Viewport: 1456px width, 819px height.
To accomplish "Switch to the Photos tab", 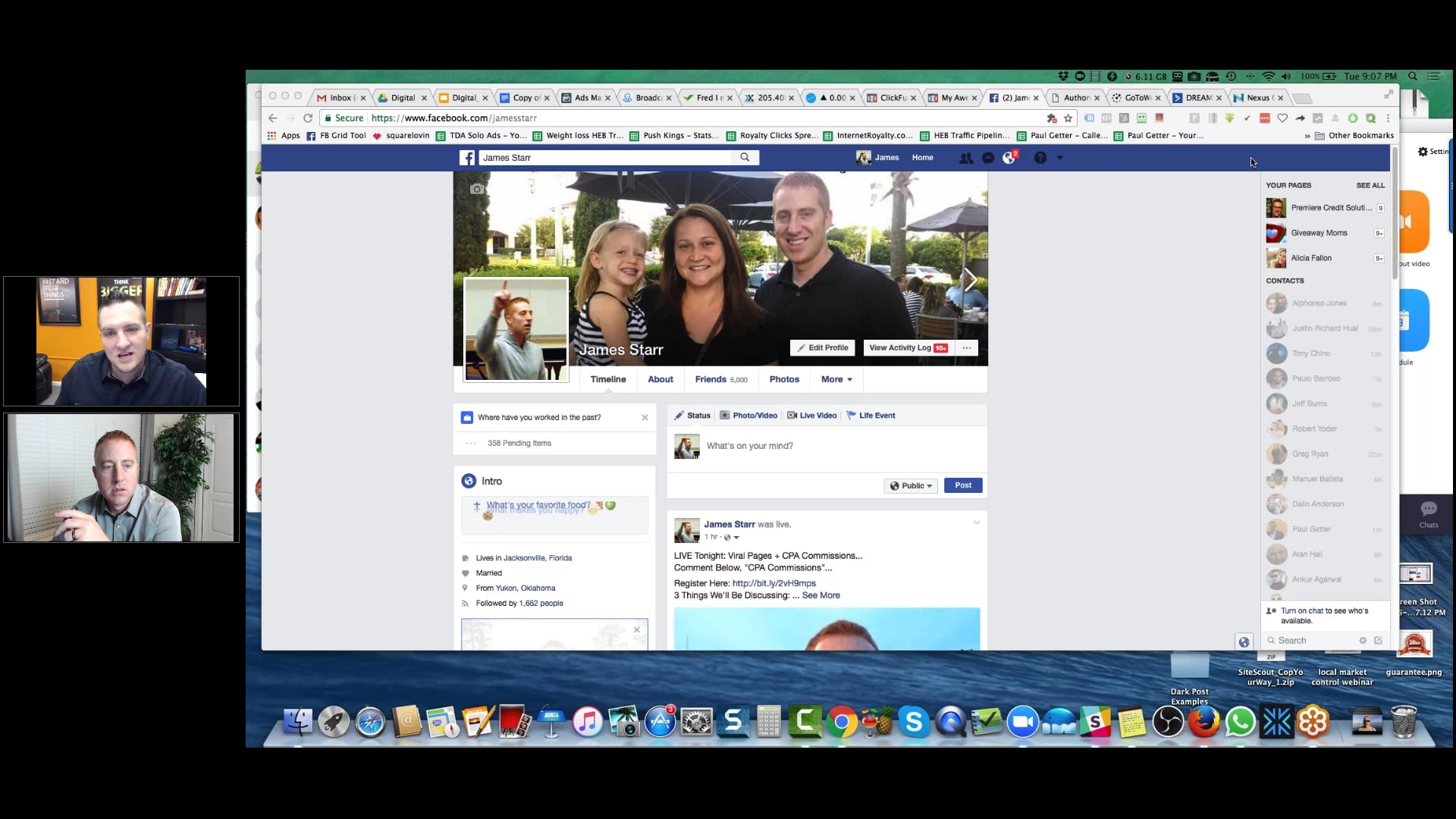I will tap(784, 379).
